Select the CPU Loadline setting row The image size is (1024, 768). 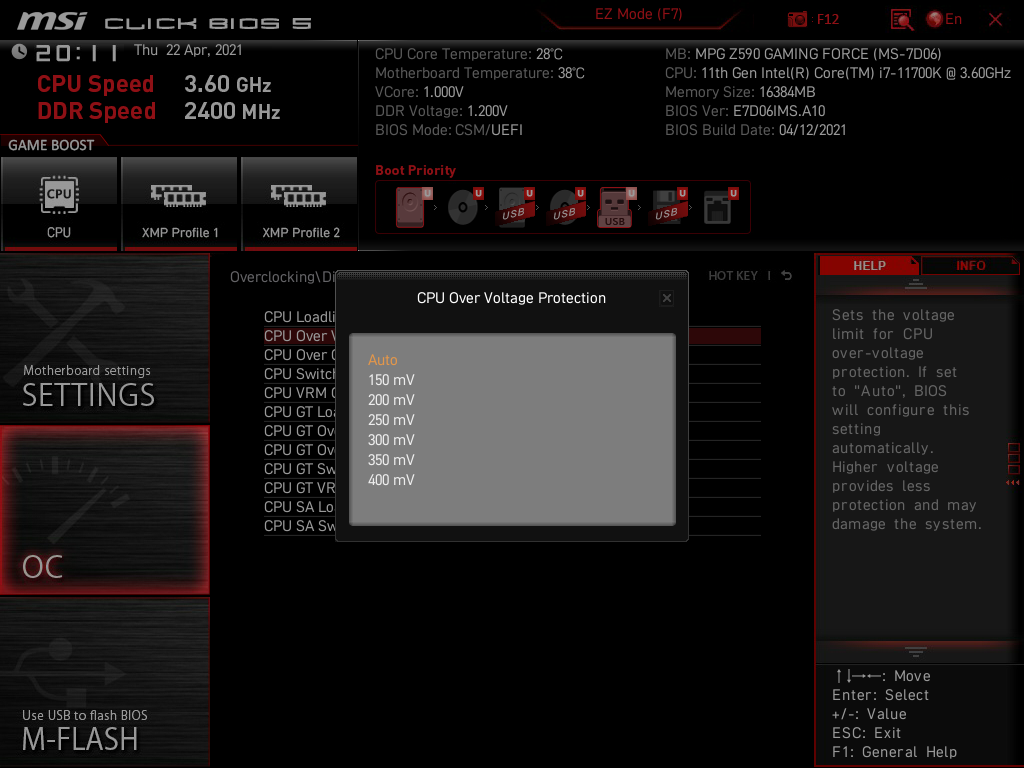click(512, 317)
